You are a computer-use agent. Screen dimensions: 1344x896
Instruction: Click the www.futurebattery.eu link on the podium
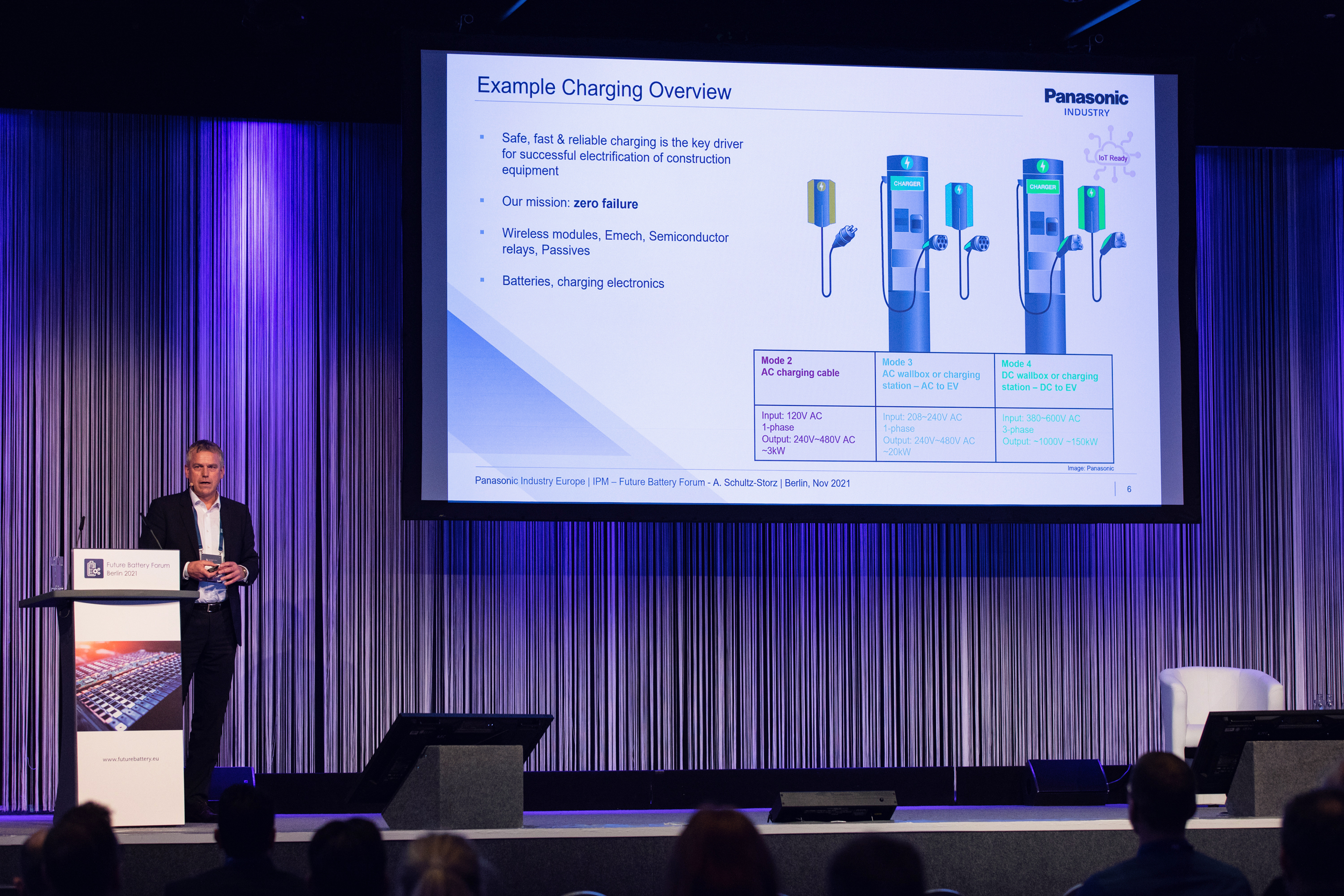tap(131, 759)
